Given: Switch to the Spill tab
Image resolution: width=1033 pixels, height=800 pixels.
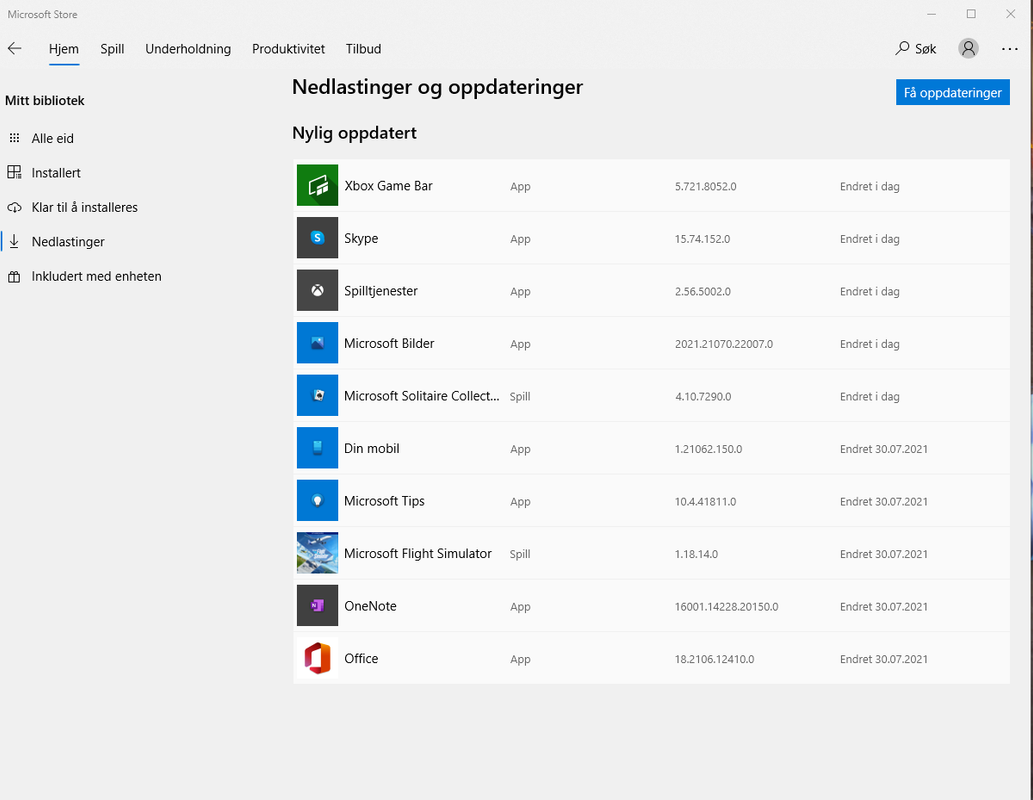Looking at the screenshot, I should point(112,49).
